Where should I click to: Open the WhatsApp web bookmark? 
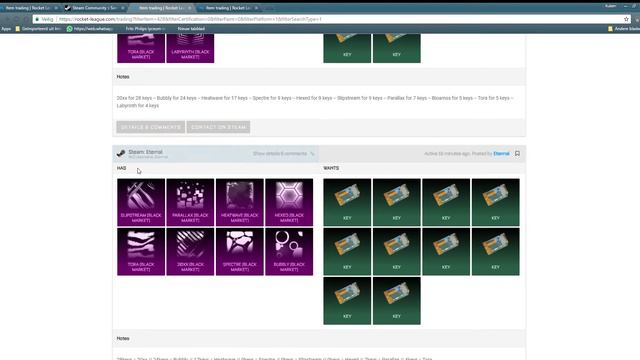90,29
